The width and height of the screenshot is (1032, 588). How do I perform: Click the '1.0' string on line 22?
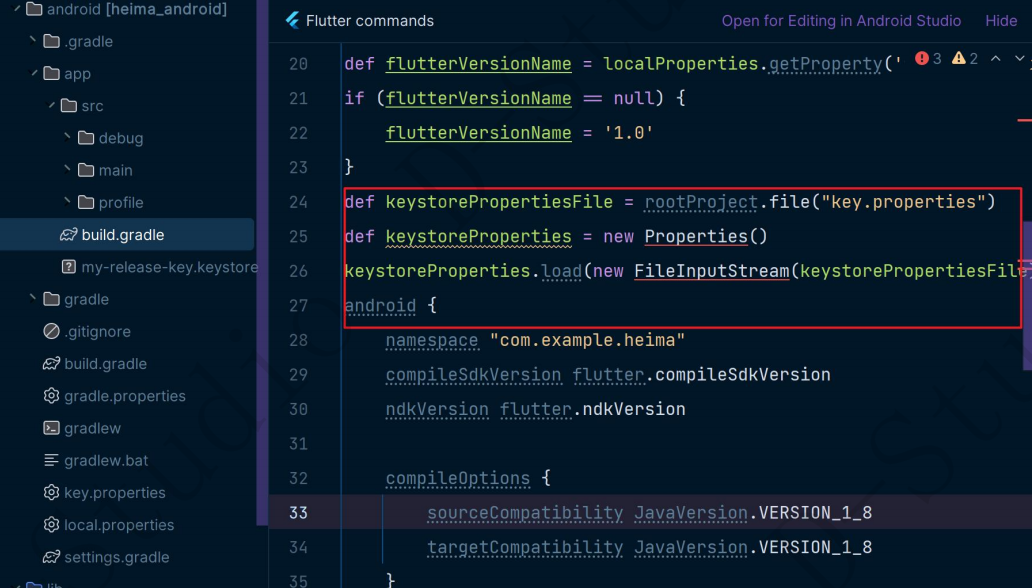click(x=629, y=133)
